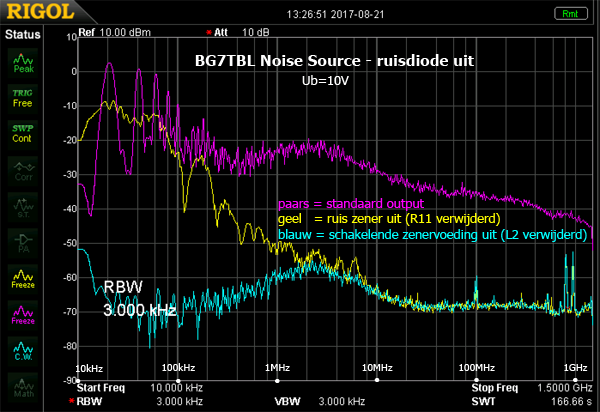Click the 10MHz frequency axis label
Screen dimensions: 600x412
pos(377,368)
